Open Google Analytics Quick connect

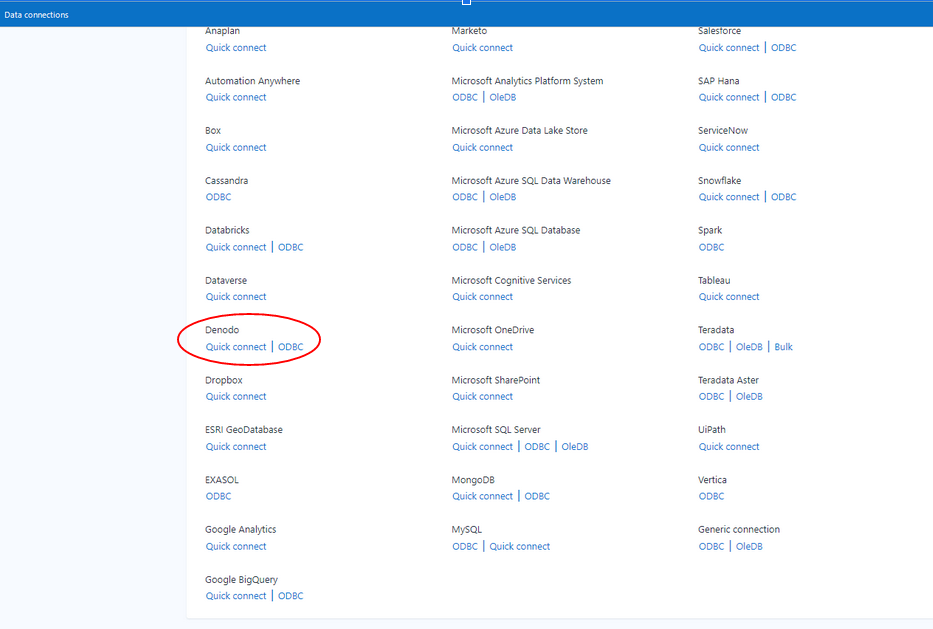pyautogui.click(x=236, y=546)
